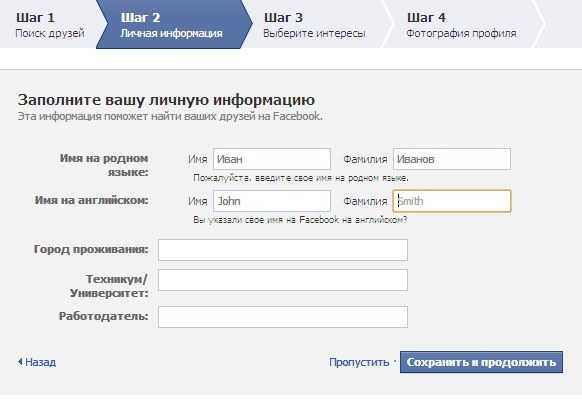Click the back arrow icon beside Назад

(20, 362)
